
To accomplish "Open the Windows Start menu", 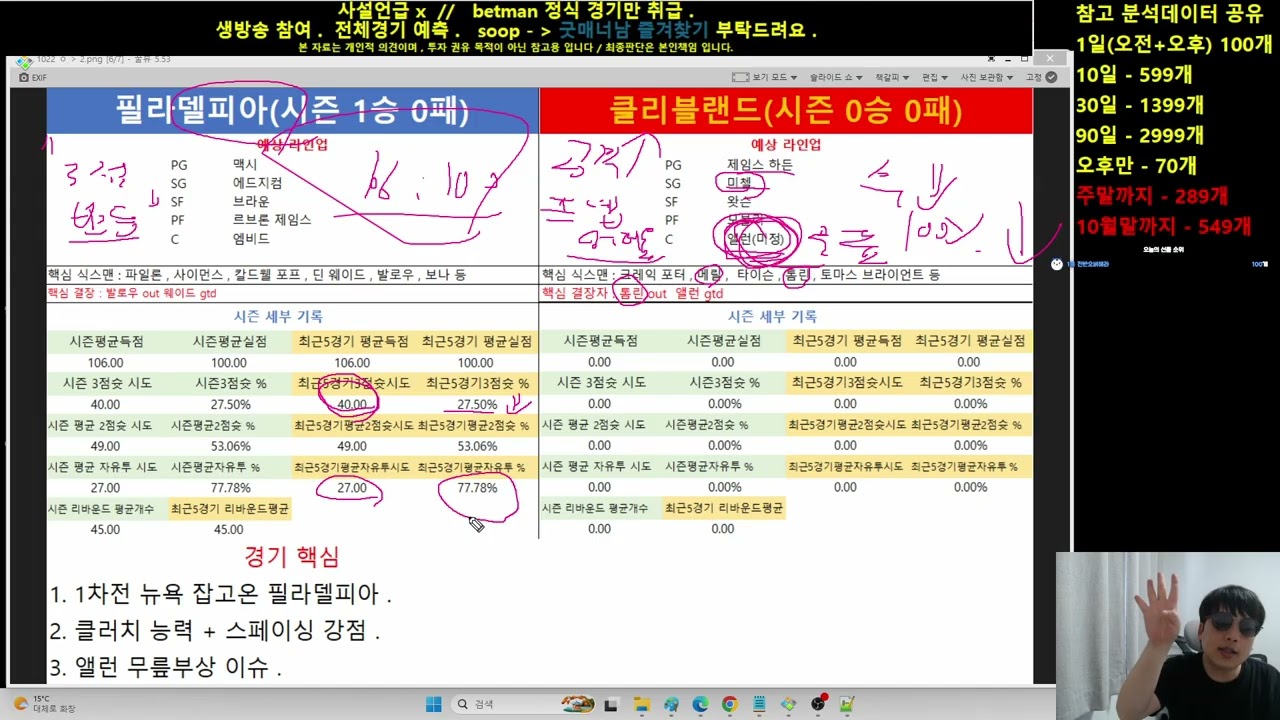I will click(433, 704).
